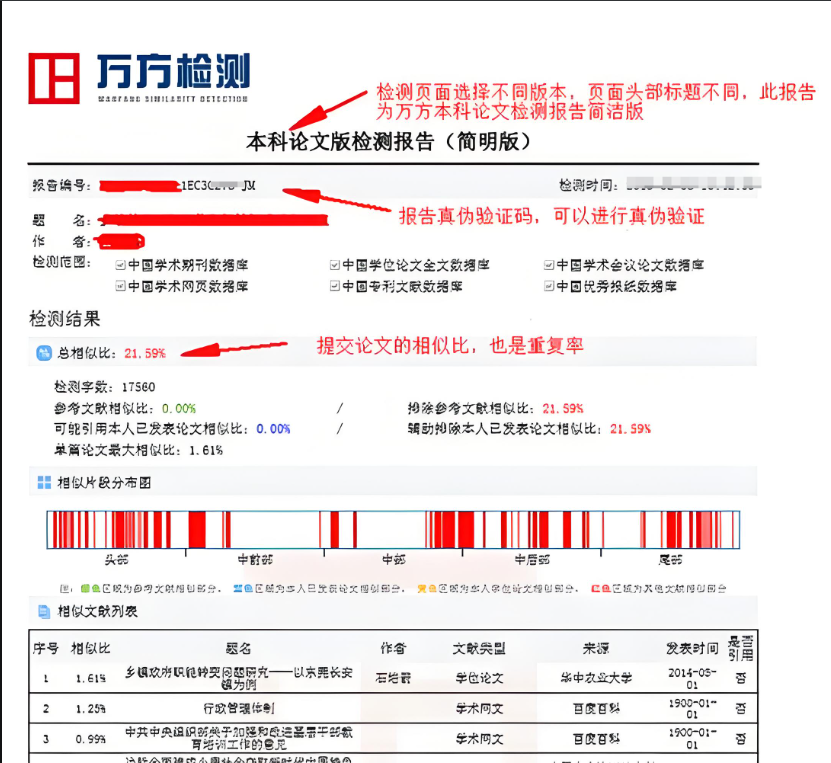Click the 作者 column header

[x=393, y=648]
